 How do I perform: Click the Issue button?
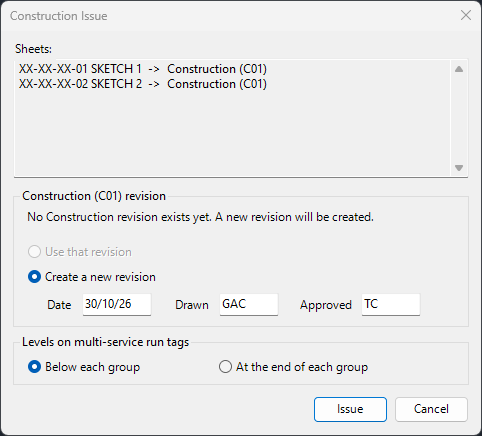point(350,409)
